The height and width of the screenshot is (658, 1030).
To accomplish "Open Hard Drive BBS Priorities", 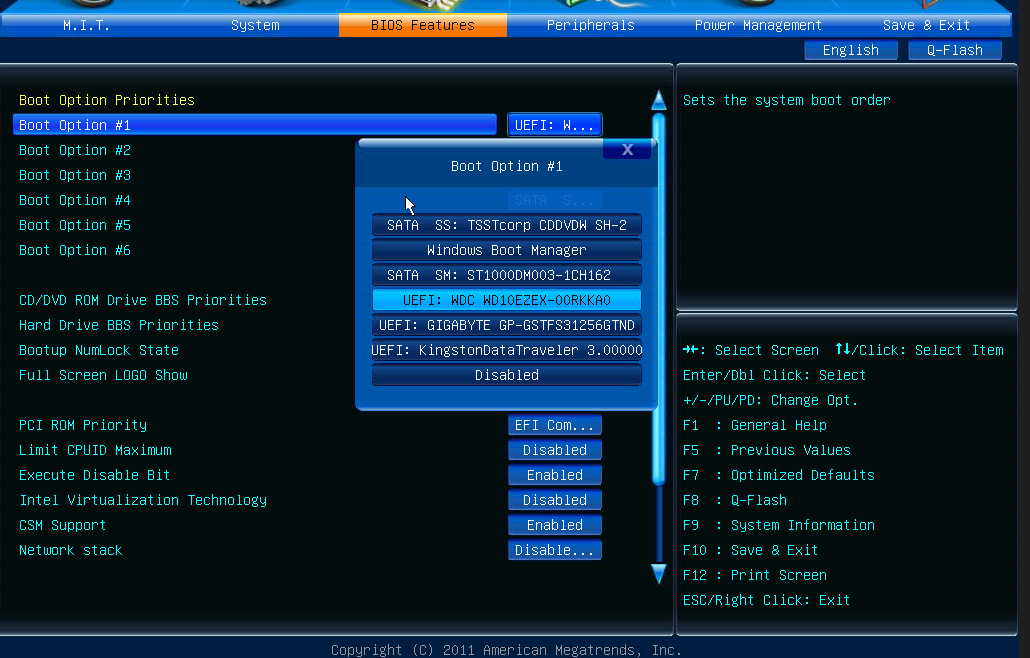I will pyautogui.click(x=119, y=325).
